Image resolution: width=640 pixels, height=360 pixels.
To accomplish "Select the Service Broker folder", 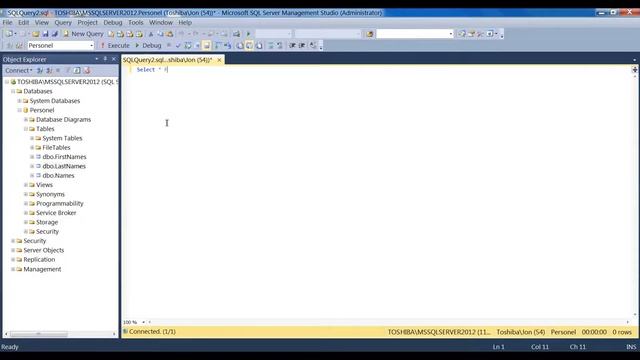I will pyautogui.click(x=56, y=213).
